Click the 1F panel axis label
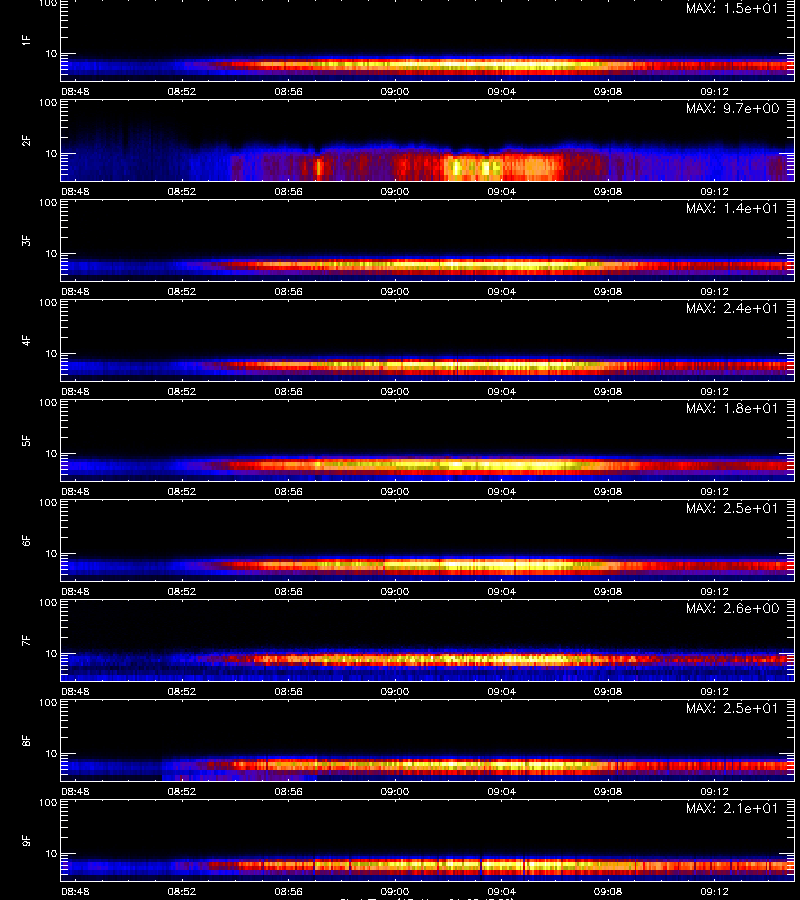 (26, 40)
